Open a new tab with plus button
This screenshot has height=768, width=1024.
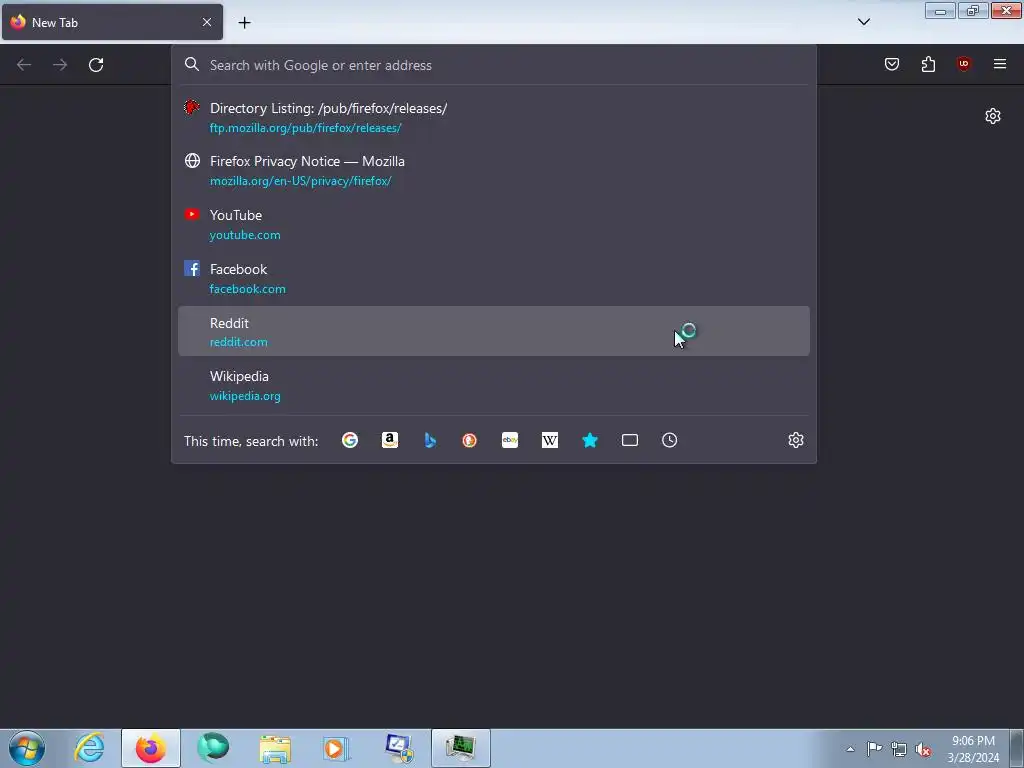tap(244, 23)
